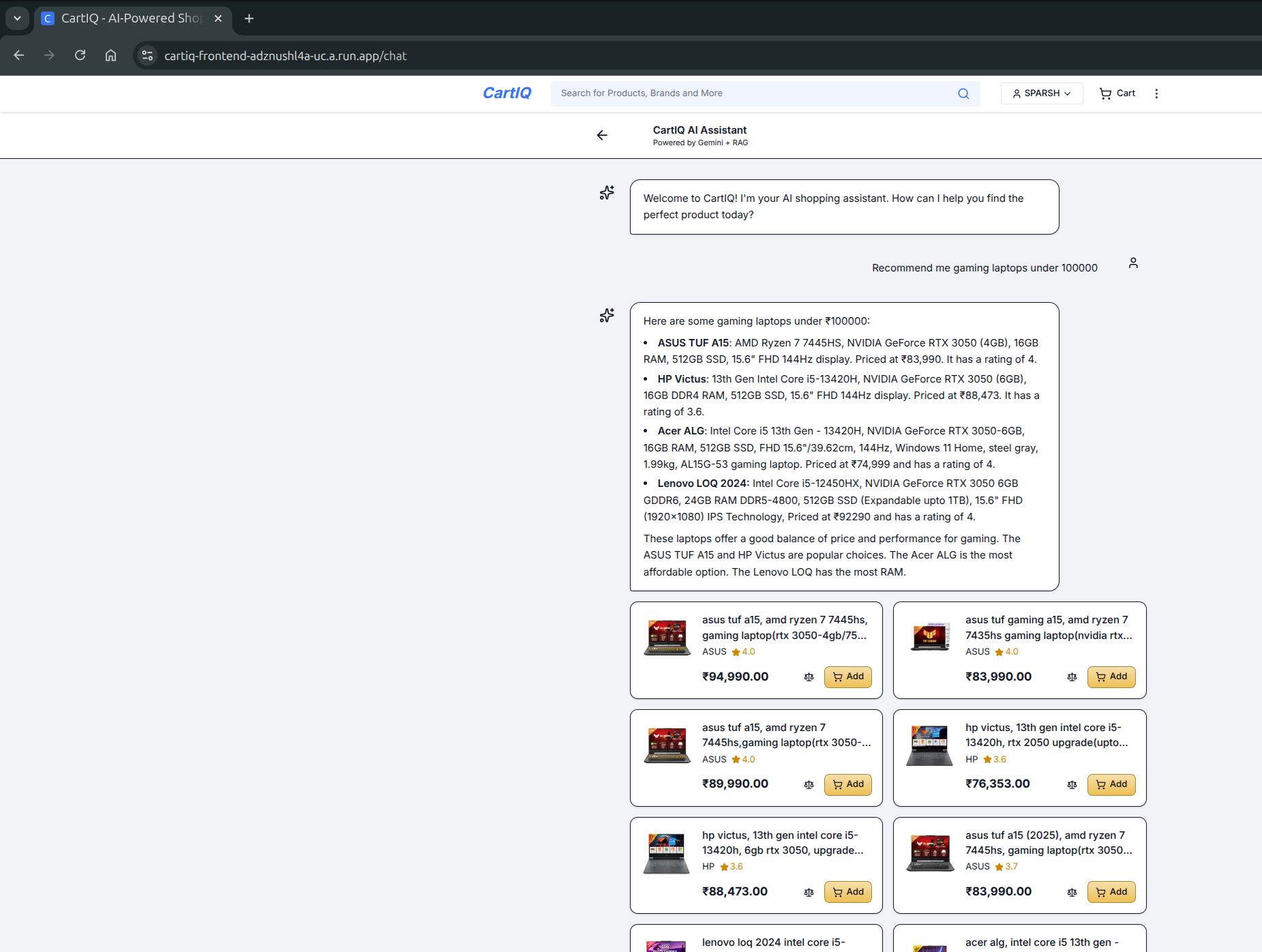Close the CartIQ browser tab

tap(218, 18)
